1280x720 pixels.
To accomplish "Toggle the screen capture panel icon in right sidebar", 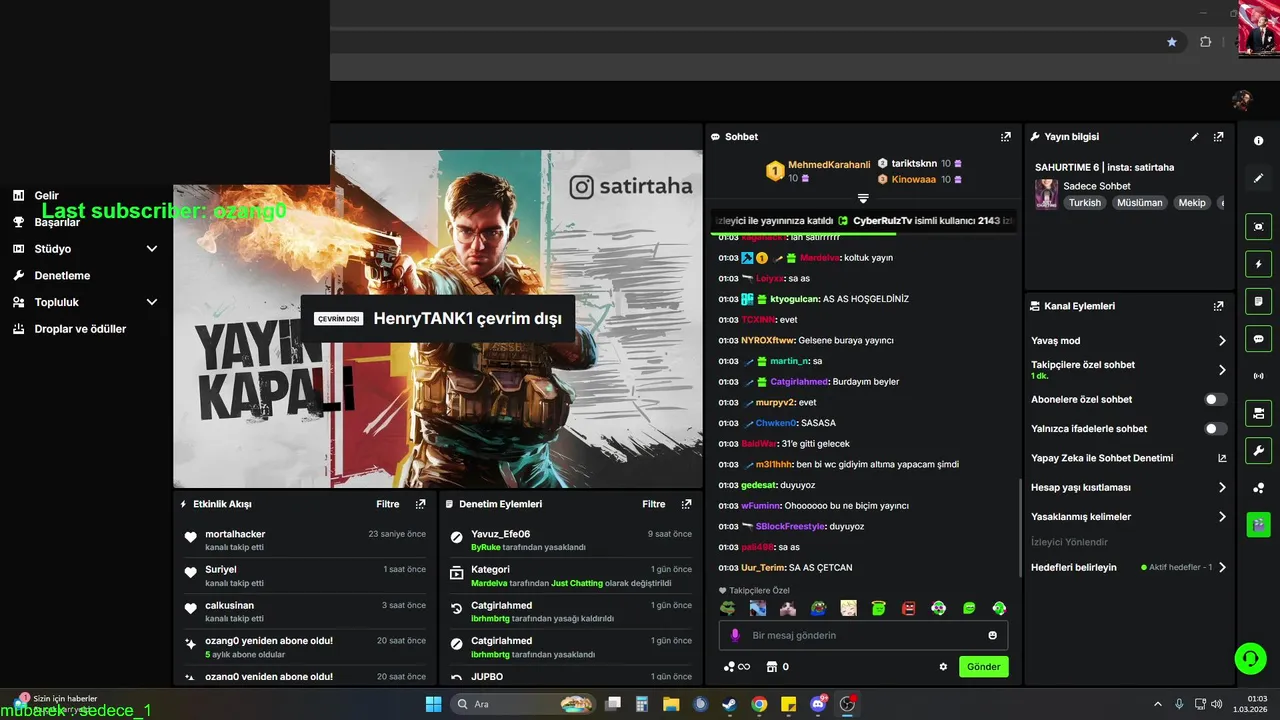I will pyautogui.click(x=1258, y=227).
